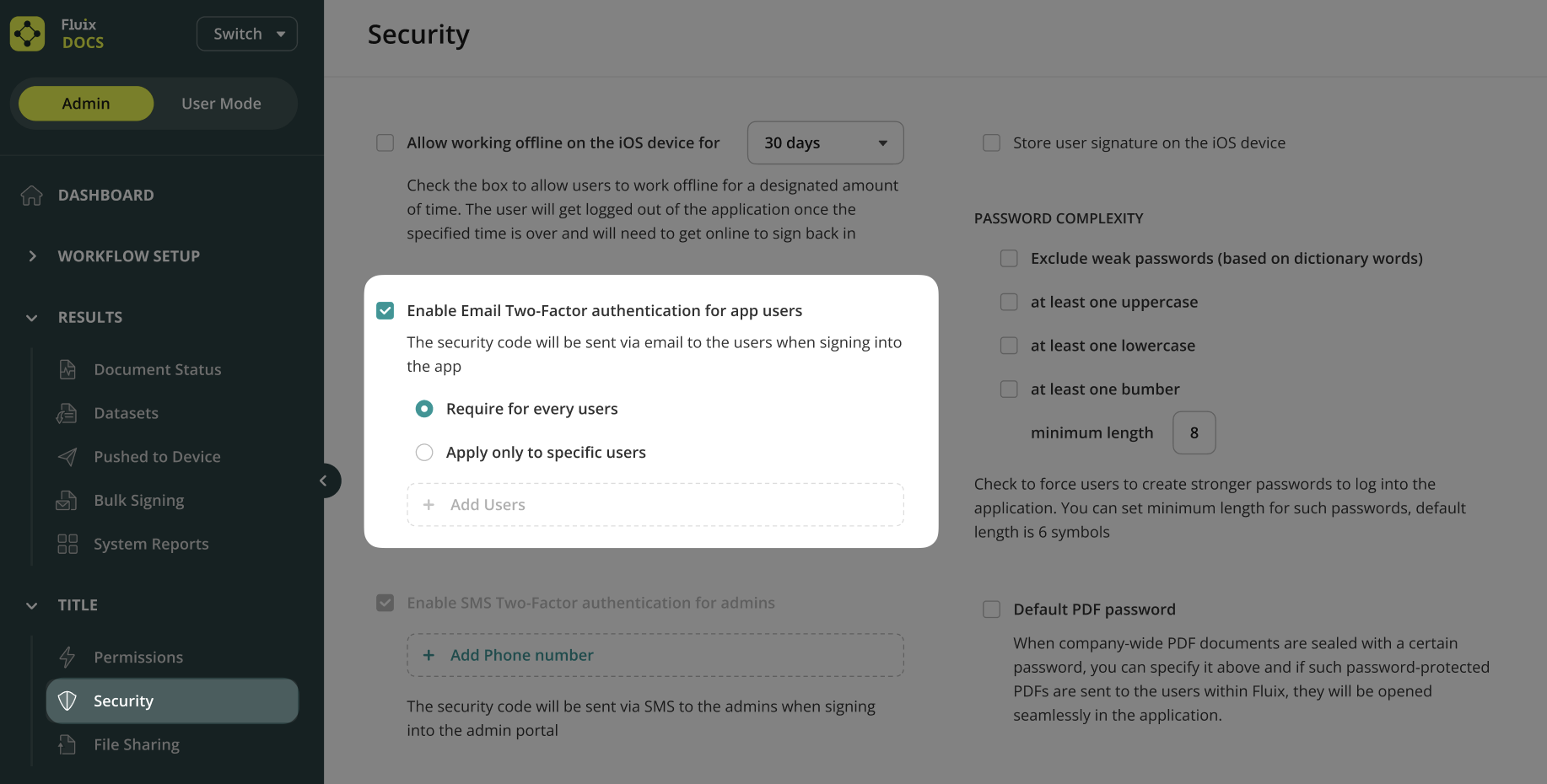The image size is (1547, 784).
Task: Switch to User Mode tab
Action: point(221,104)
